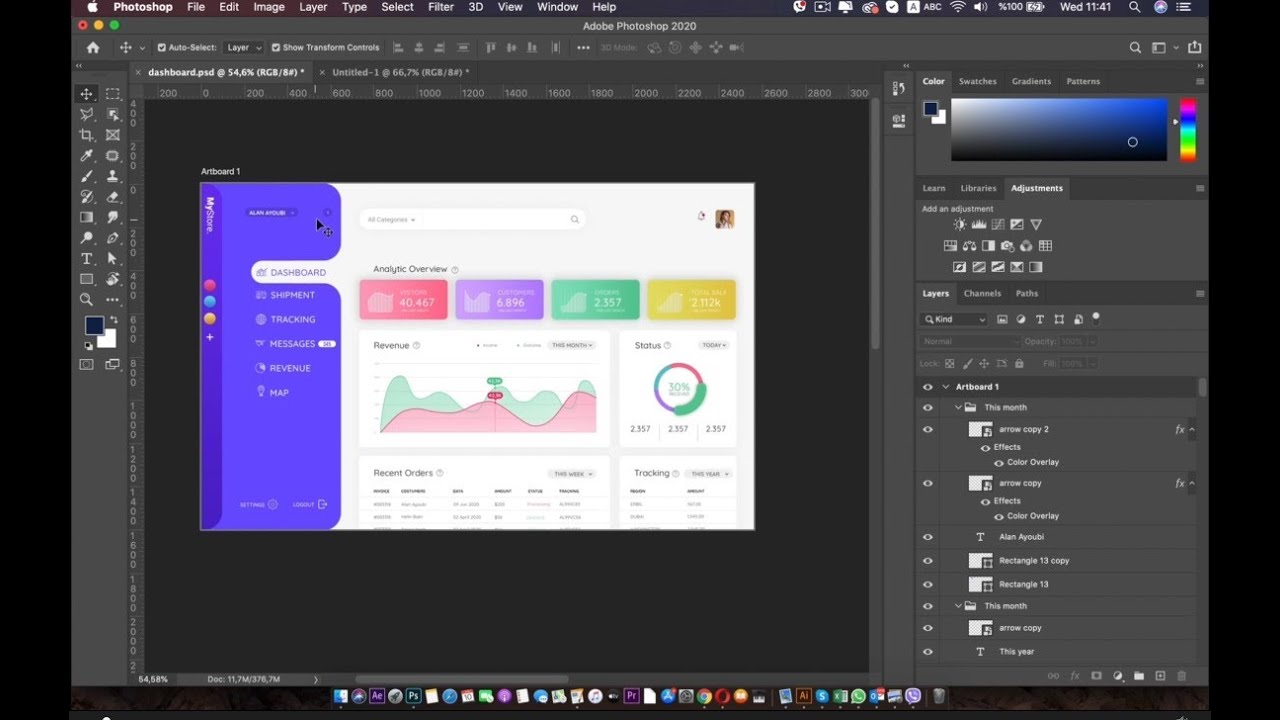Hide the Alan Ayoubi text layer

coord(927,537)
